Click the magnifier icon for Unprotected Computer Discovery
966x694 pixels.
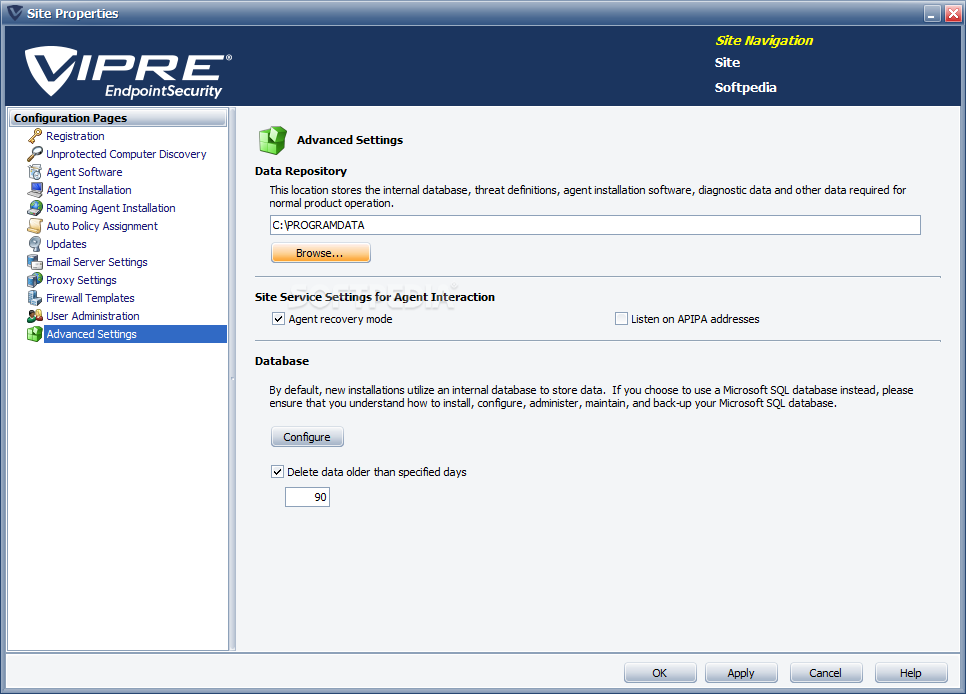pos(35,153)
